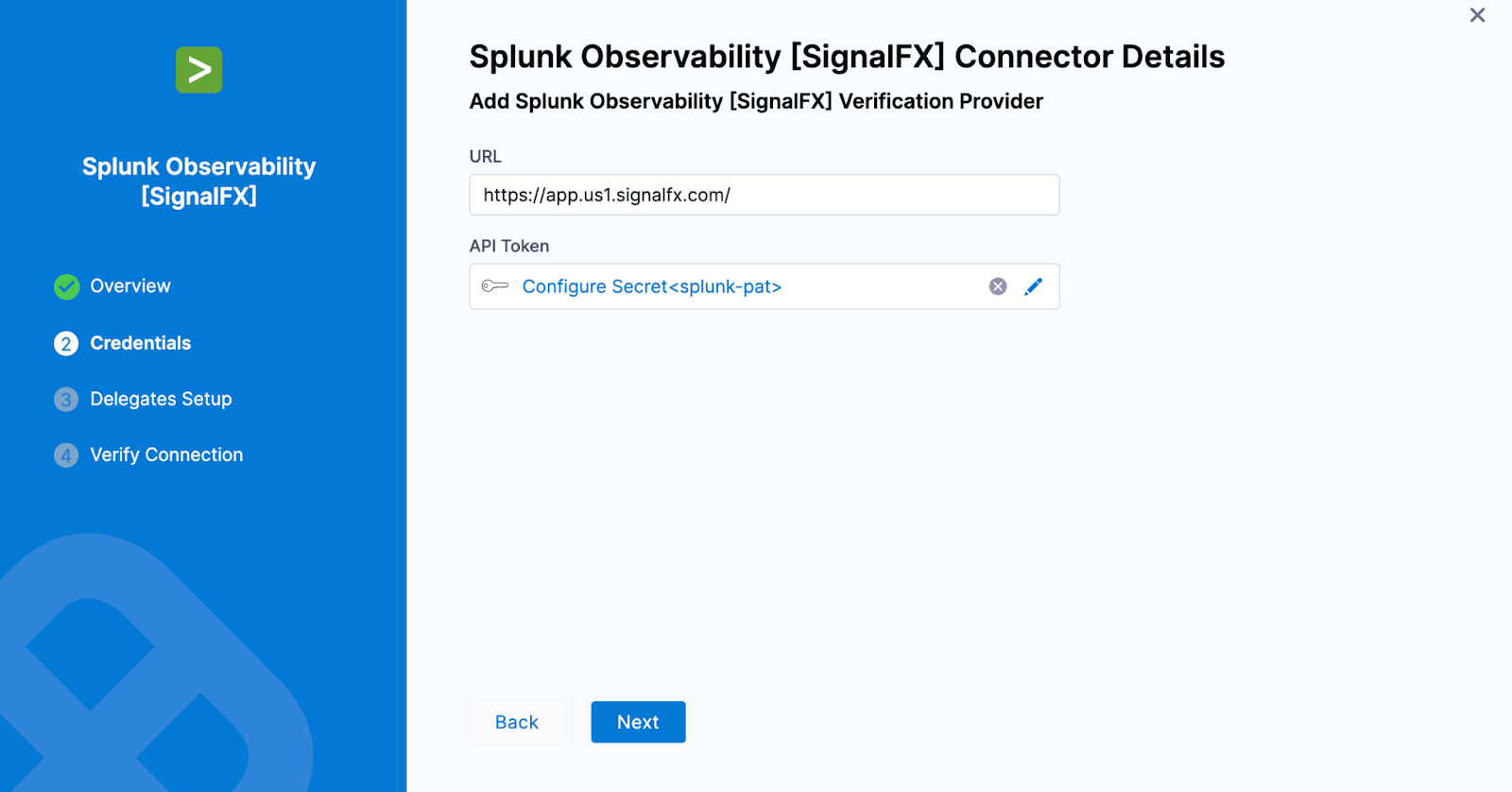
Task: Open the Credentials step in the wizard sidebar
Action: (x=140, y=343)
